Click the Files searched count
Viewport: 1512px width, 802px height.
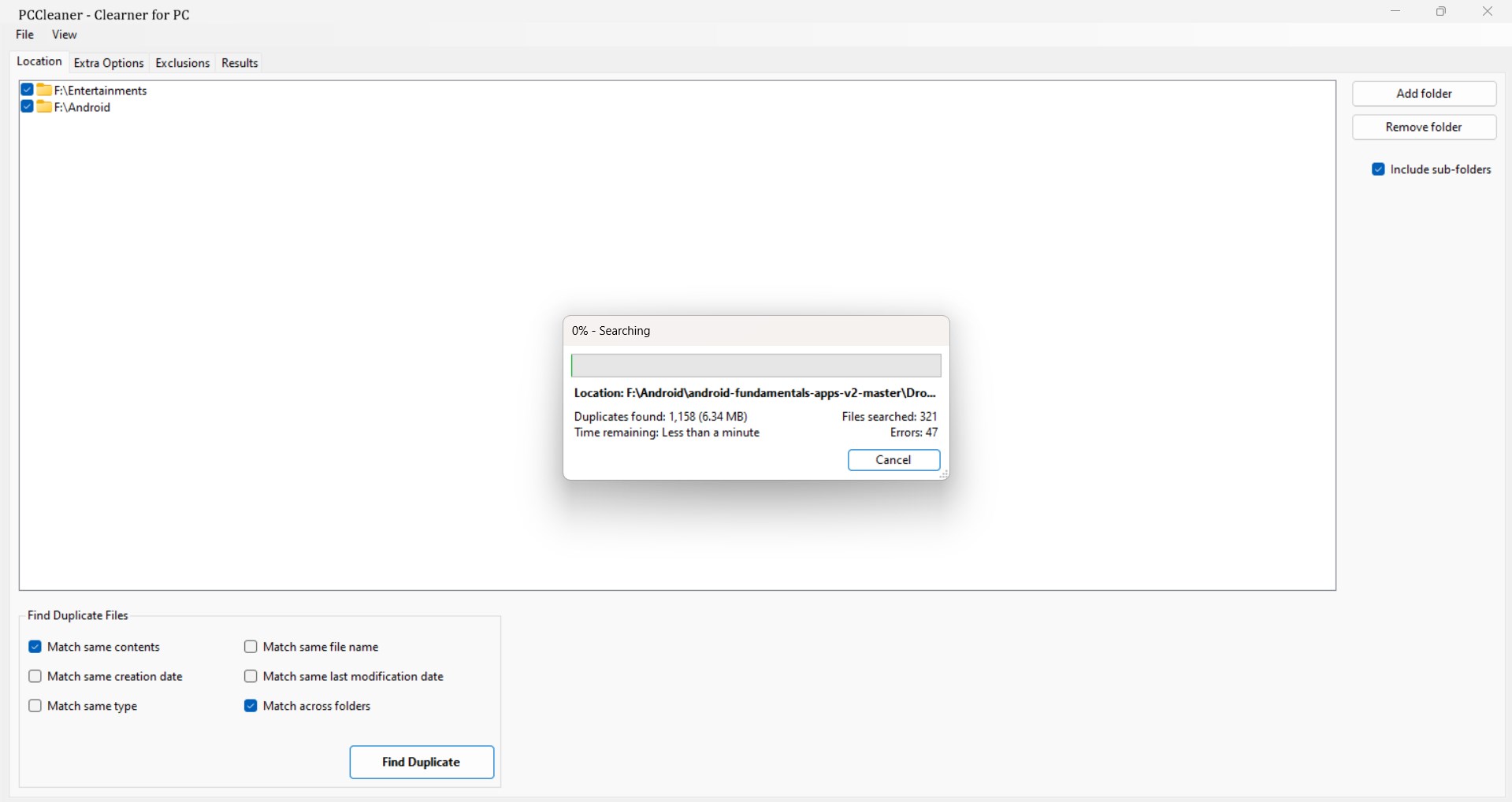click(x=890, y=417)
